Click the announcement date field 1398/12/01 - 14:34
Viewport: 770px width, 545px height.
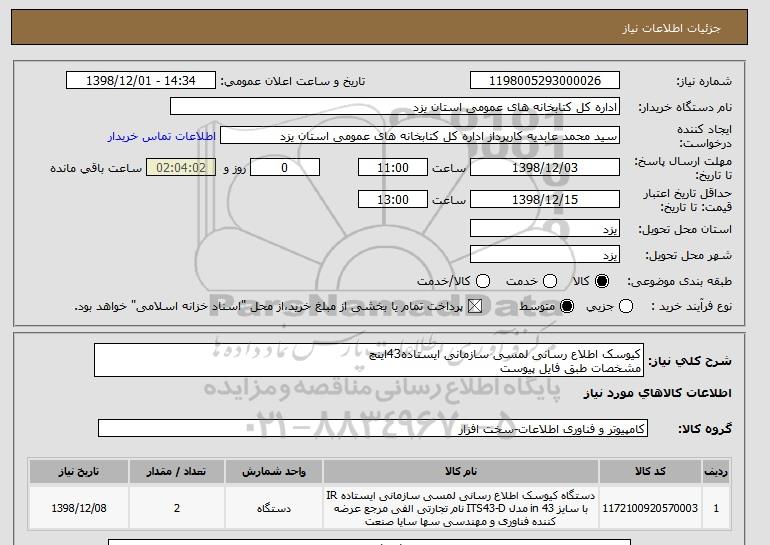[141, 81]
